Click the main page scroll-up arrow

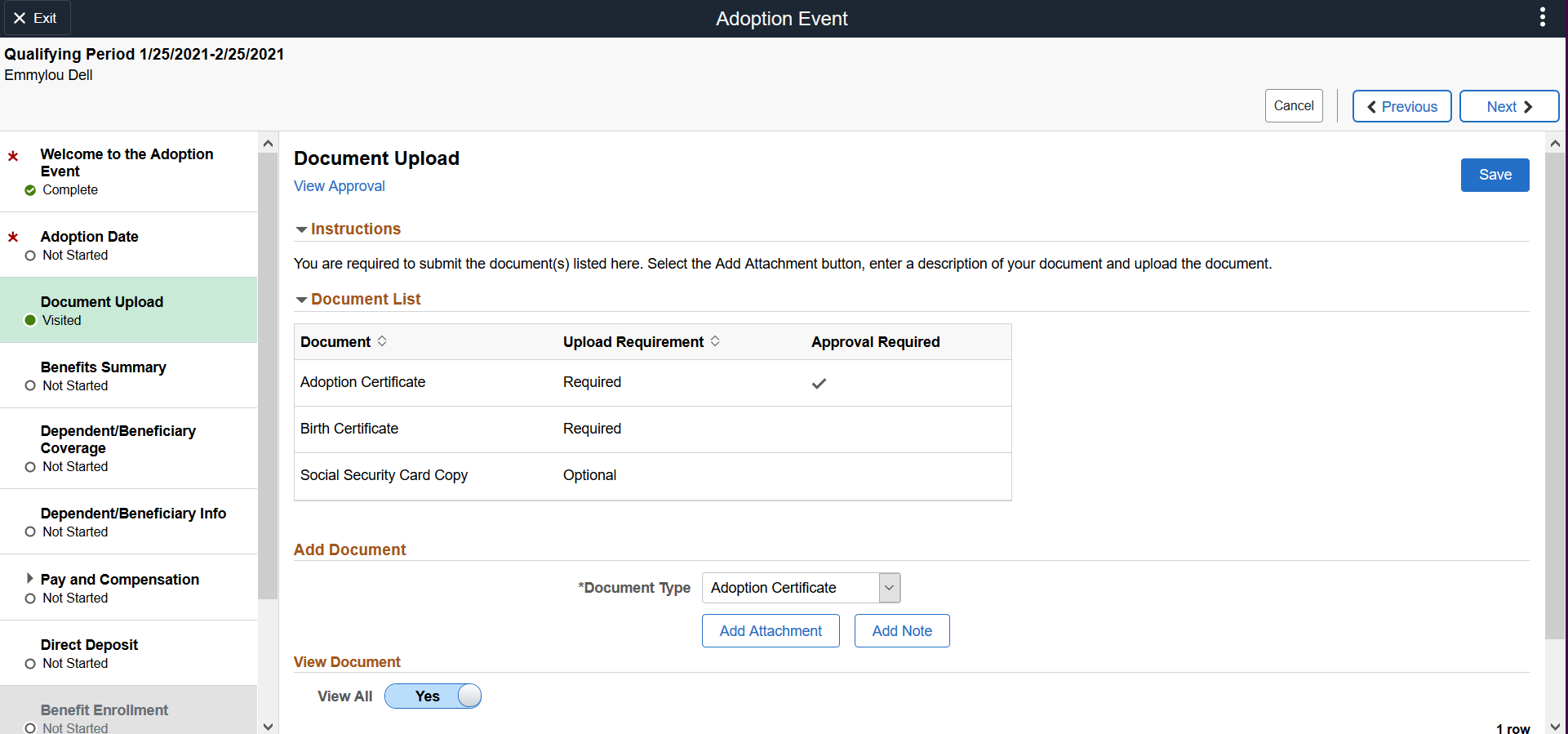(x=1555, y=144)
